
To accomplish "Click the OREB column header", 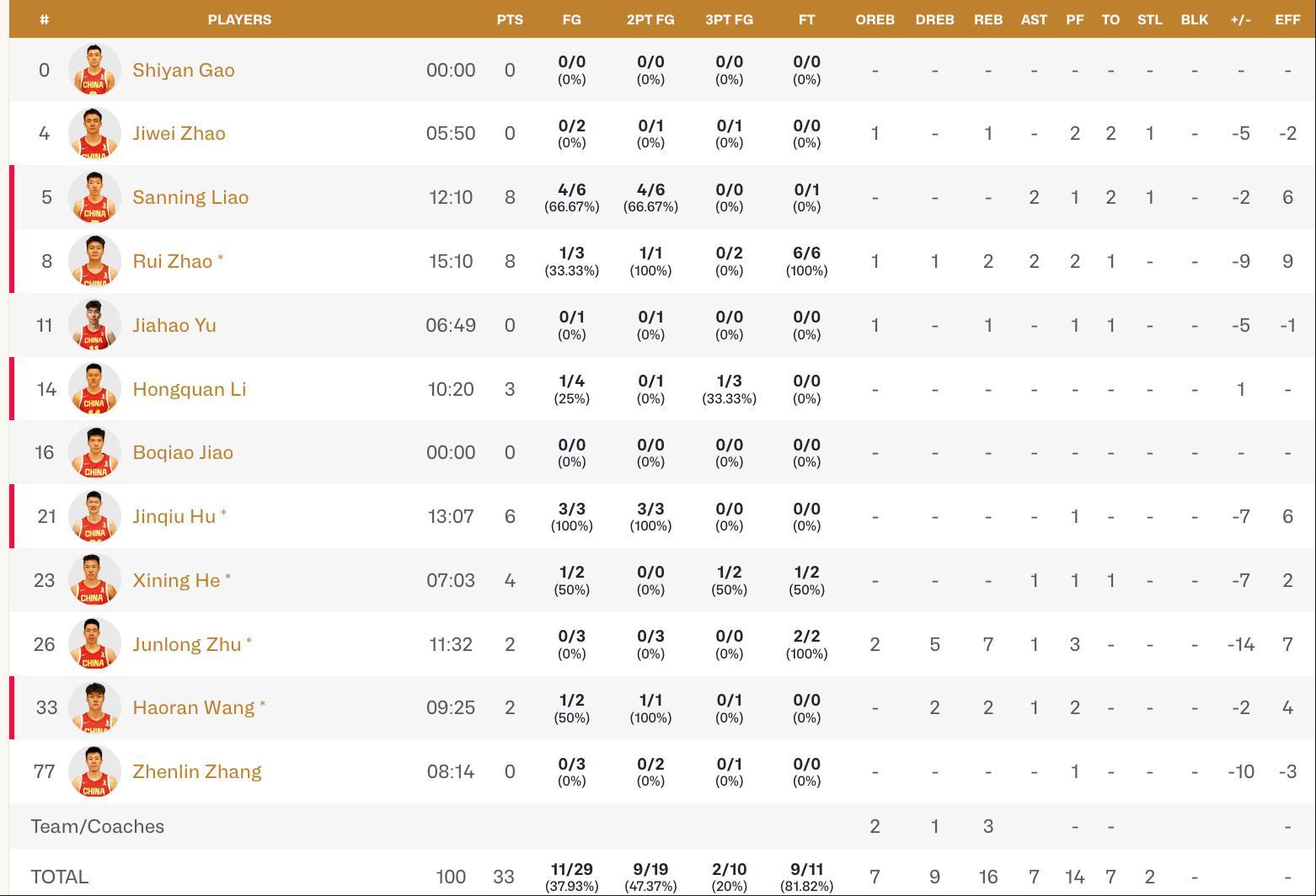I will [875, 19].
